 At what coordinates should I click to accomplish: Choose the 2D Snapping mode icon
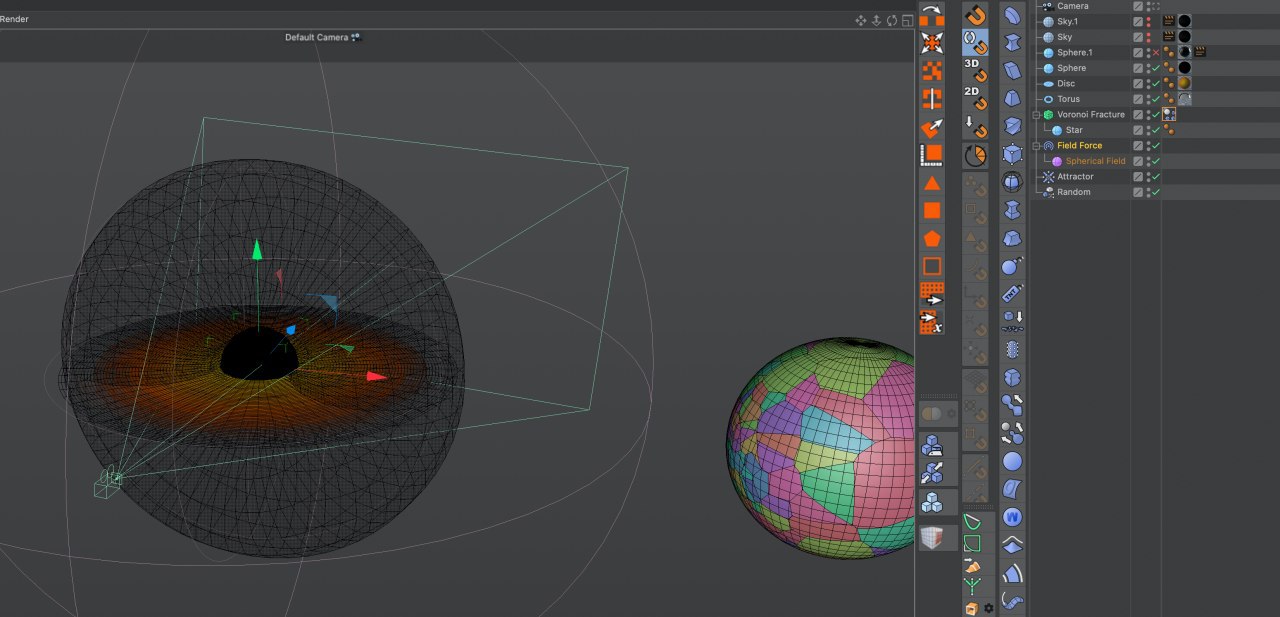click(x=975, y=98)
